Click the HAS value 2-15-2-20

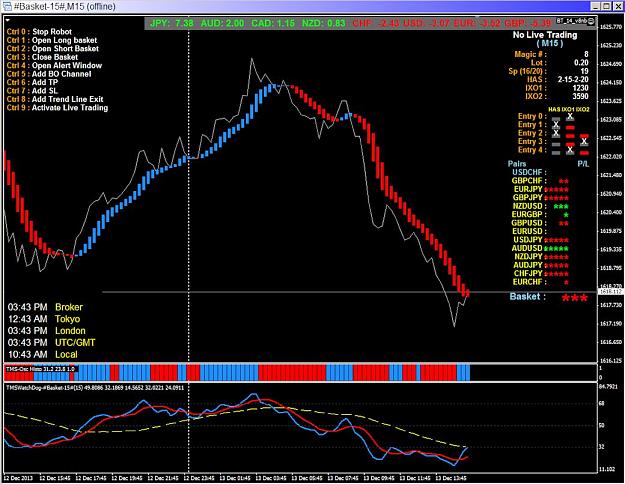tap(573, 79)
